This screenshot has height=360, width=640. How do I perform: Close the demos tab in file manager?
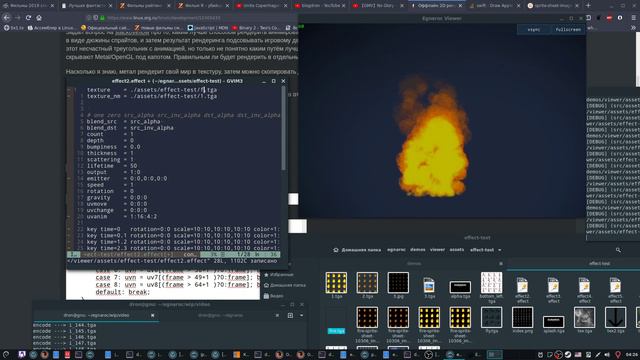[x=501, y=264]
